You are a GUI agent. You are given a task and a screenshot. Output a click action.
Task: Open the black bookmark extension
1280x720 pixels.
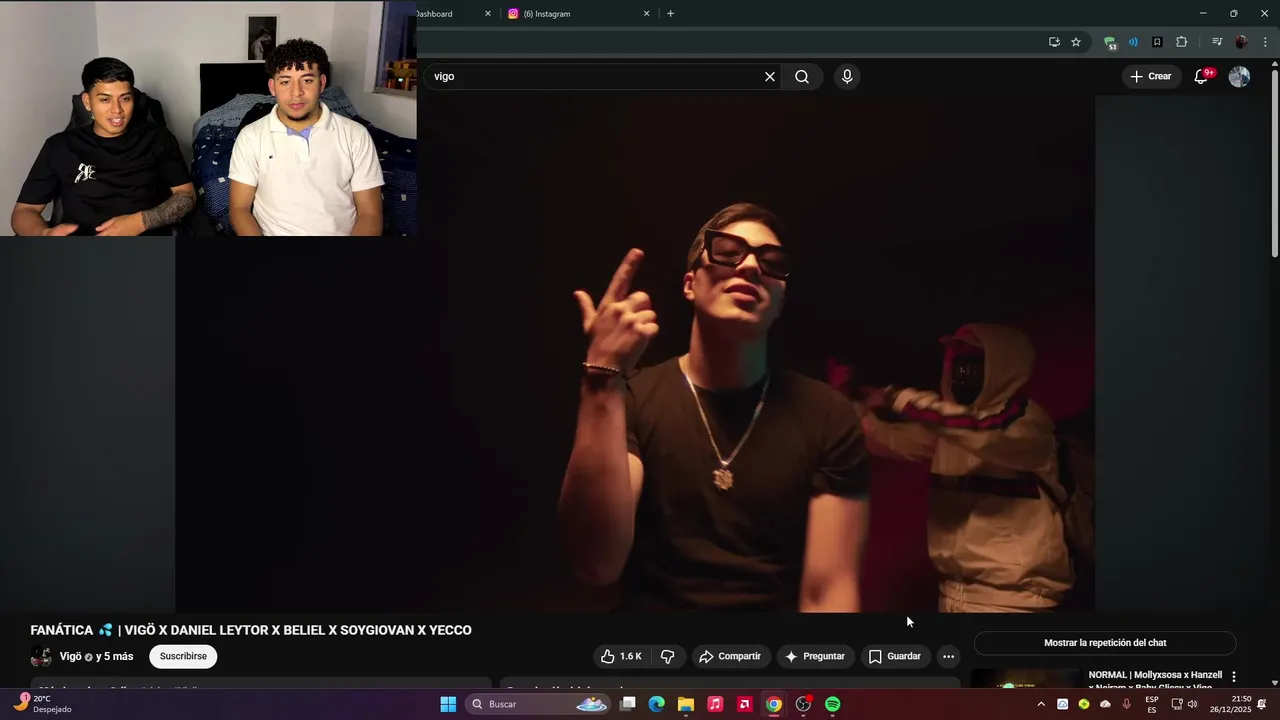pyautogui.click(x=1157, y=42)
